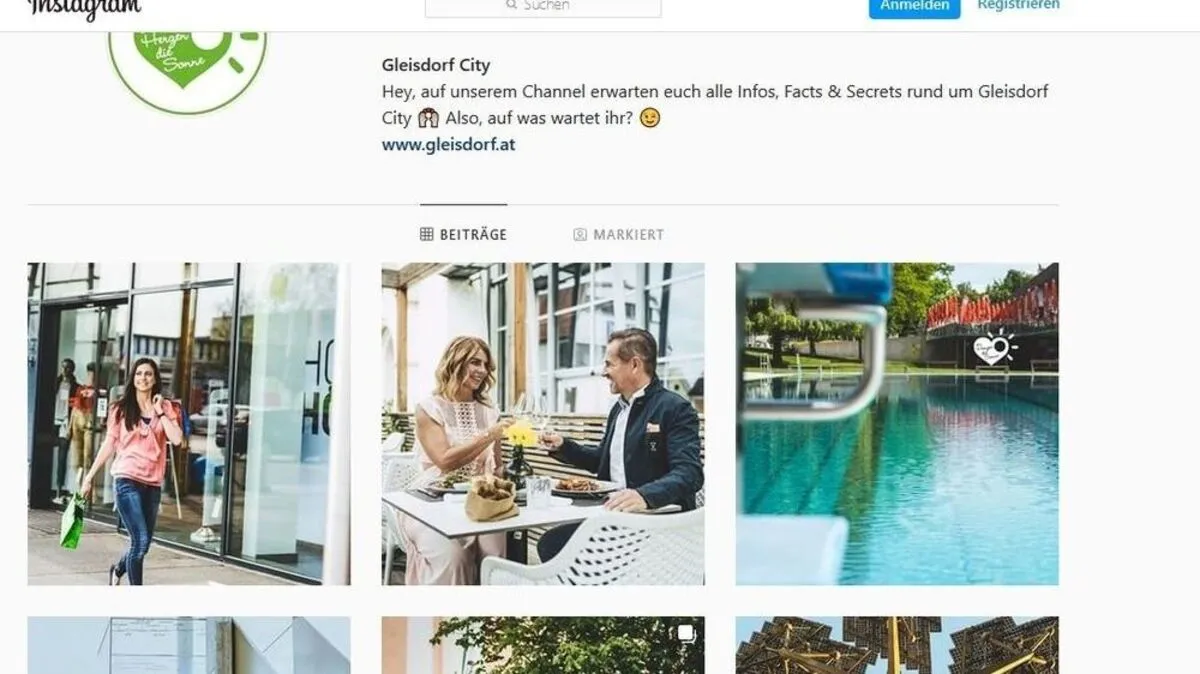Switch to the Markiert tab
The height and width of the screenshot is (674, 1200).
tap(618, 235)
